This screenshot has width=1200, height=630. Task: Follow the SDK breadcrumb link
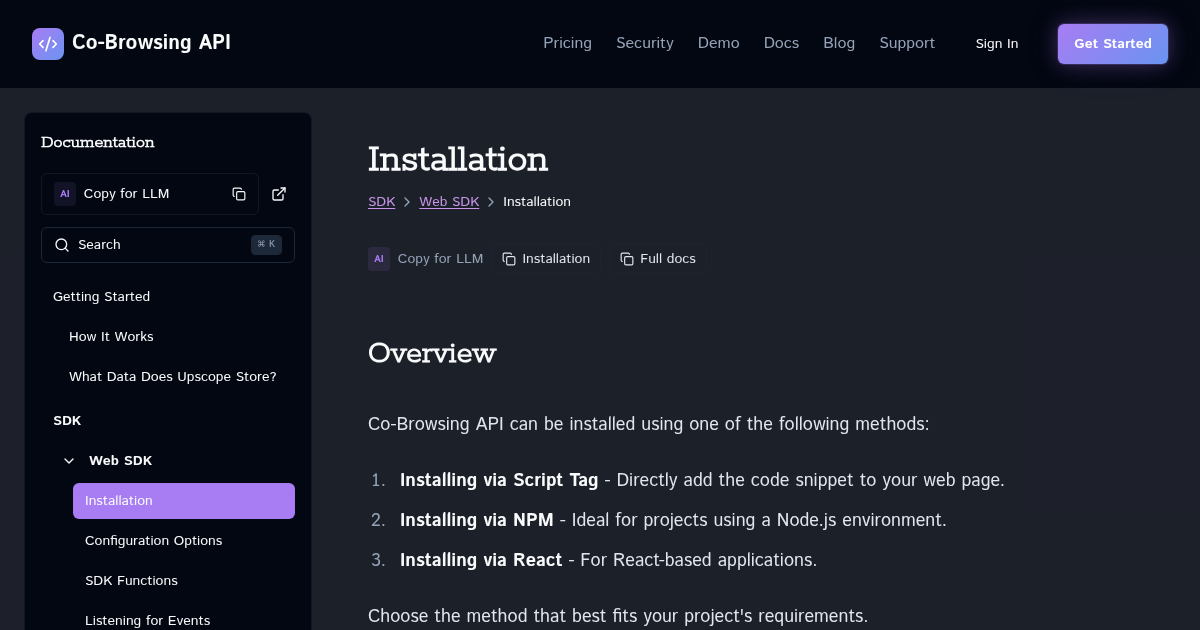(382, 202)
